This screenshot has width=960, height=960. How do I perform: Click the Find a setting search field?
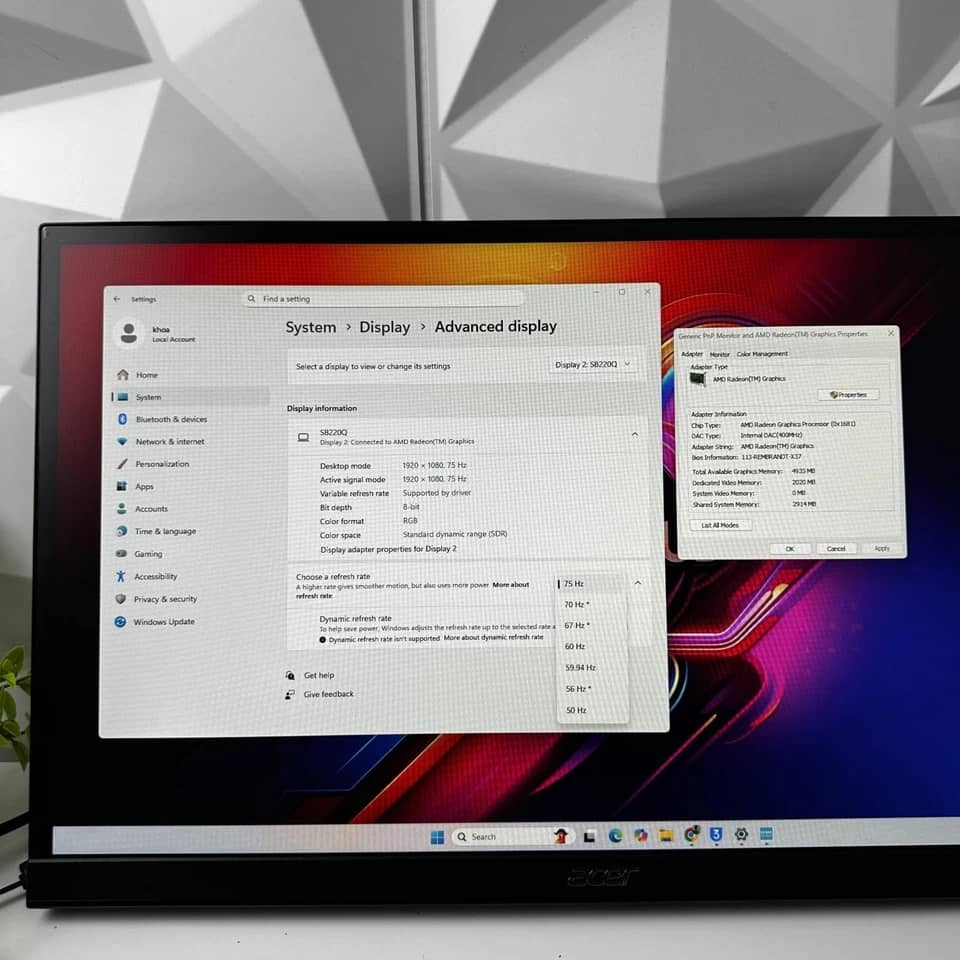coord(384,299)
